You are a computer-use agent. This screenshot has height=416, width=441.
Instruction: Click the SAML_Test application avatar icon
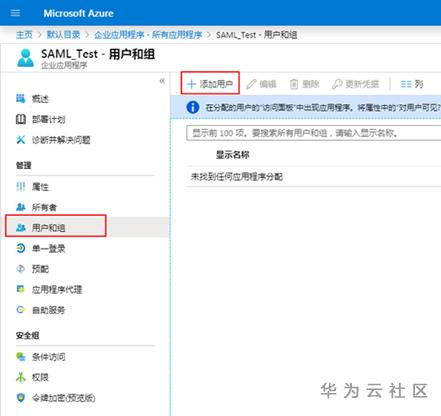(x=25, y=58)
